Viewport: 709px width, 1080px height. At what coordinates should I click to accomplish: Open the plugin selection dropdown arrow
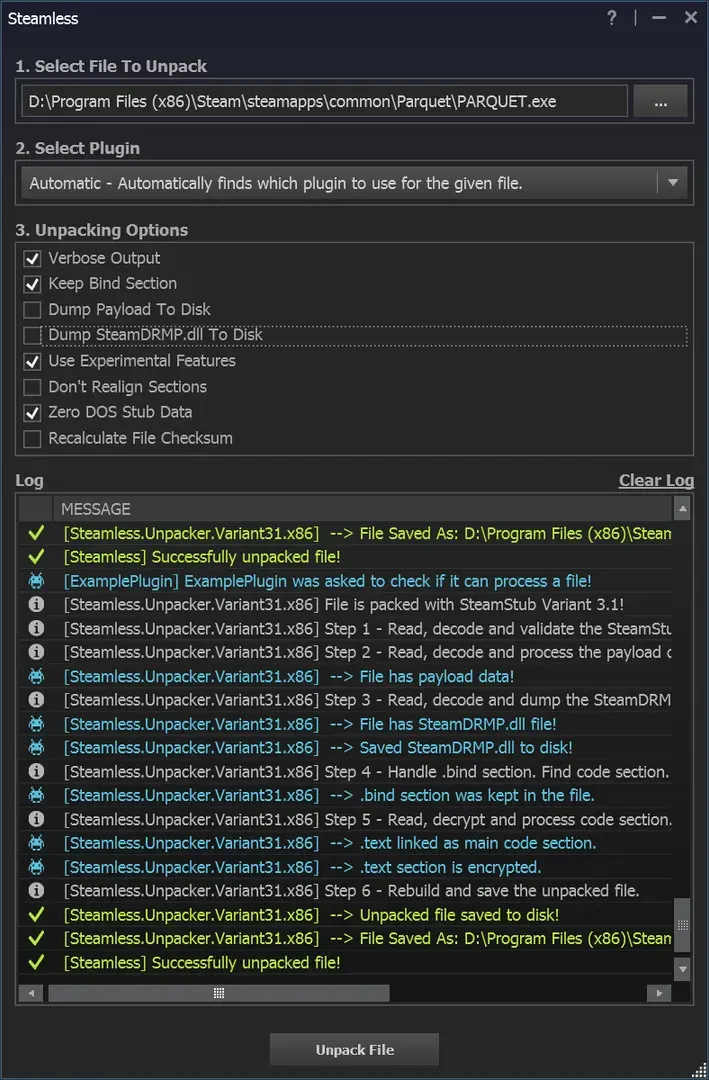pos(673,183)
